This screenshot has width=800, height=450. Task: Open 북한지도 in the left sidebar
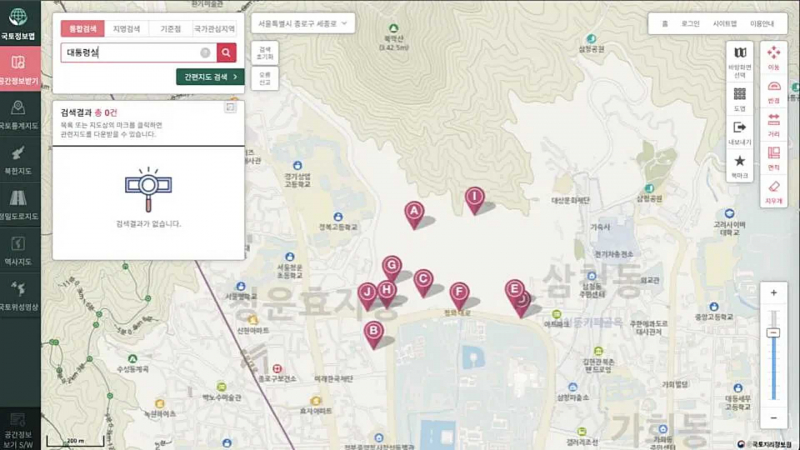point(20,159)
